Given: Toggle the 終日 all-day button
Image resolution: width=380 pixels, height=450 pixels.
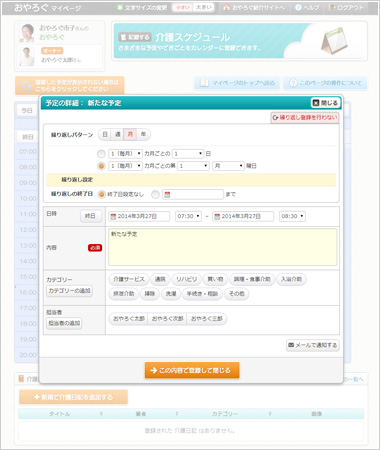Looking at the screenshot, I should click(x=91, y=216).
